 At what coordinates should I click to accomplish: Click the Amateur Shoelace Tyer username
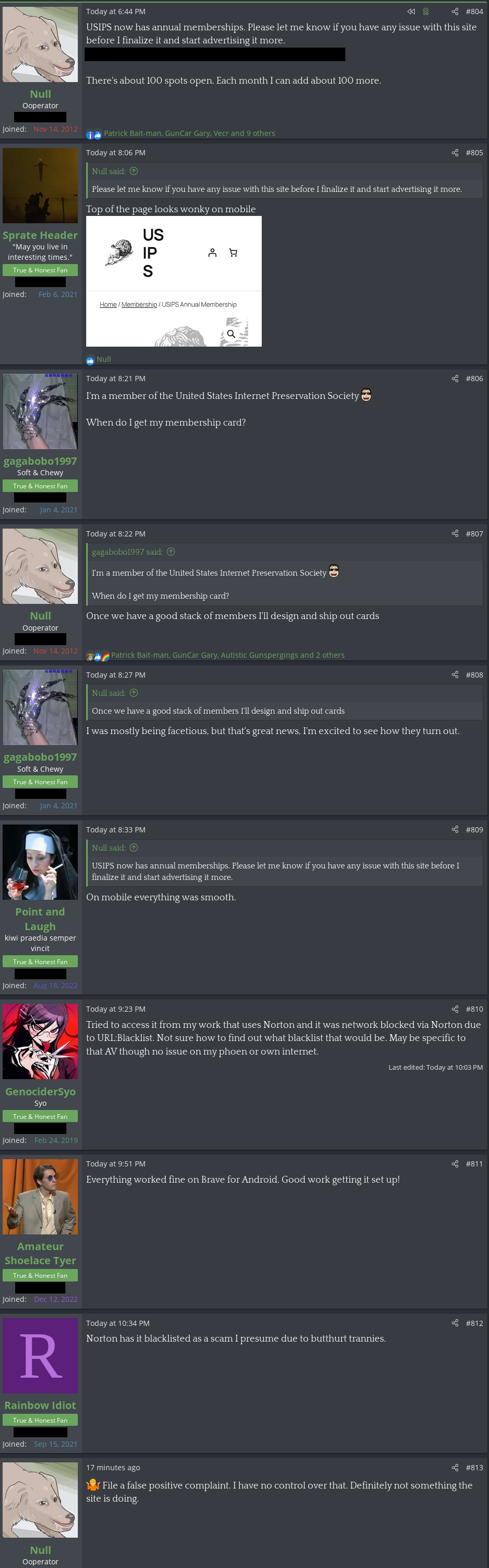click(40, 1253)
